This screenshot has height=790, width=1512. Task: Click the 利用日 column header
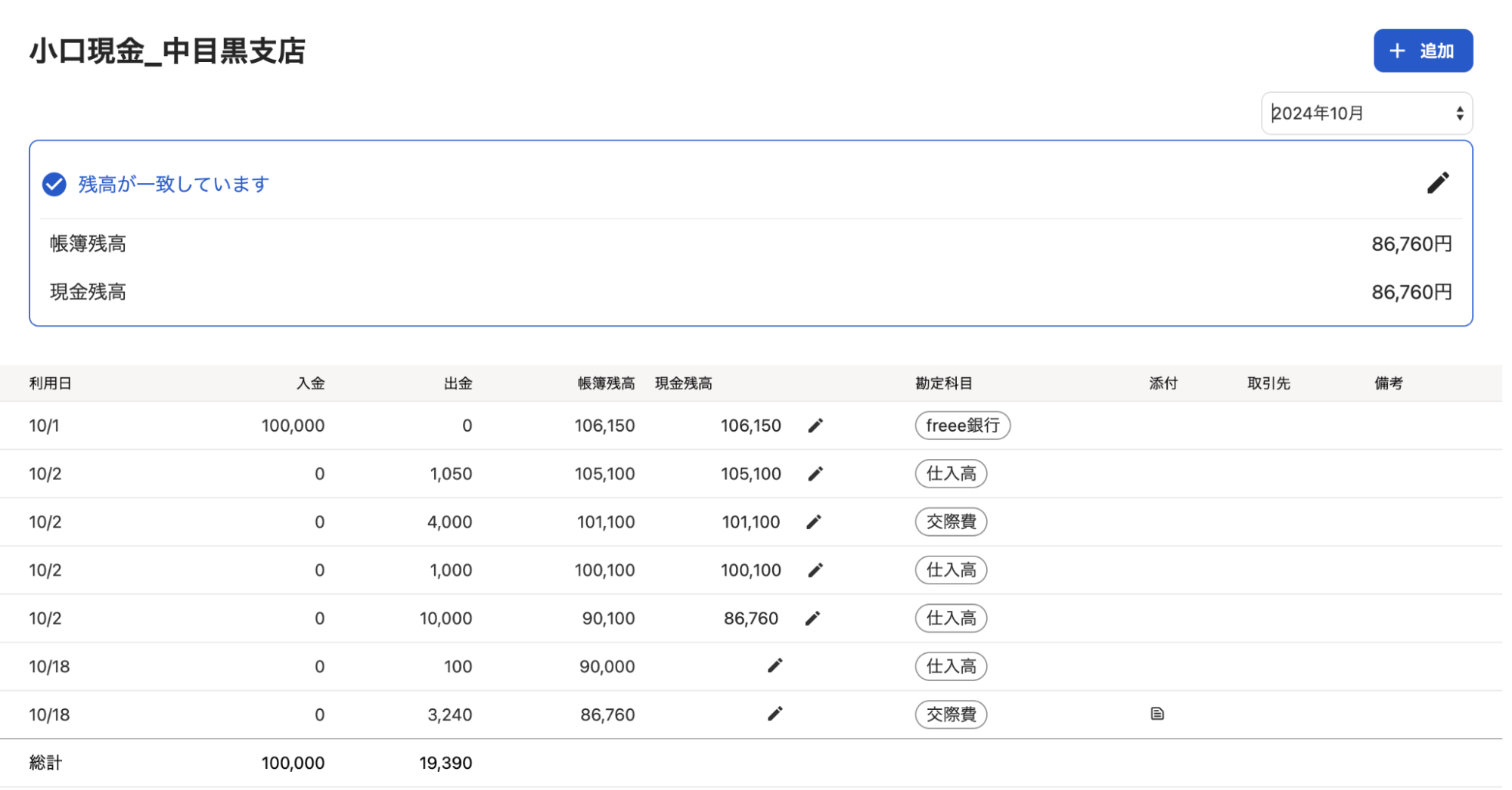(x=50, y=383)
